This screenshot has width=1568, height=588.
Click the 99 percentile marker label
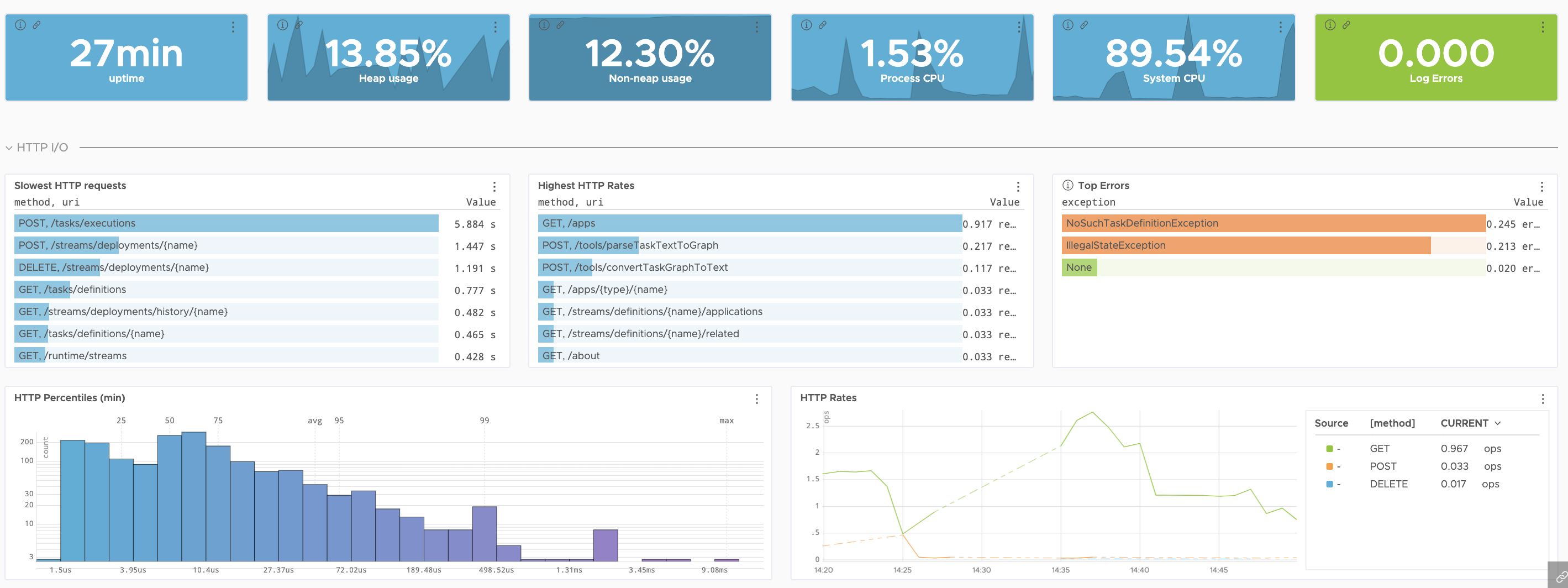coord(485,421)
